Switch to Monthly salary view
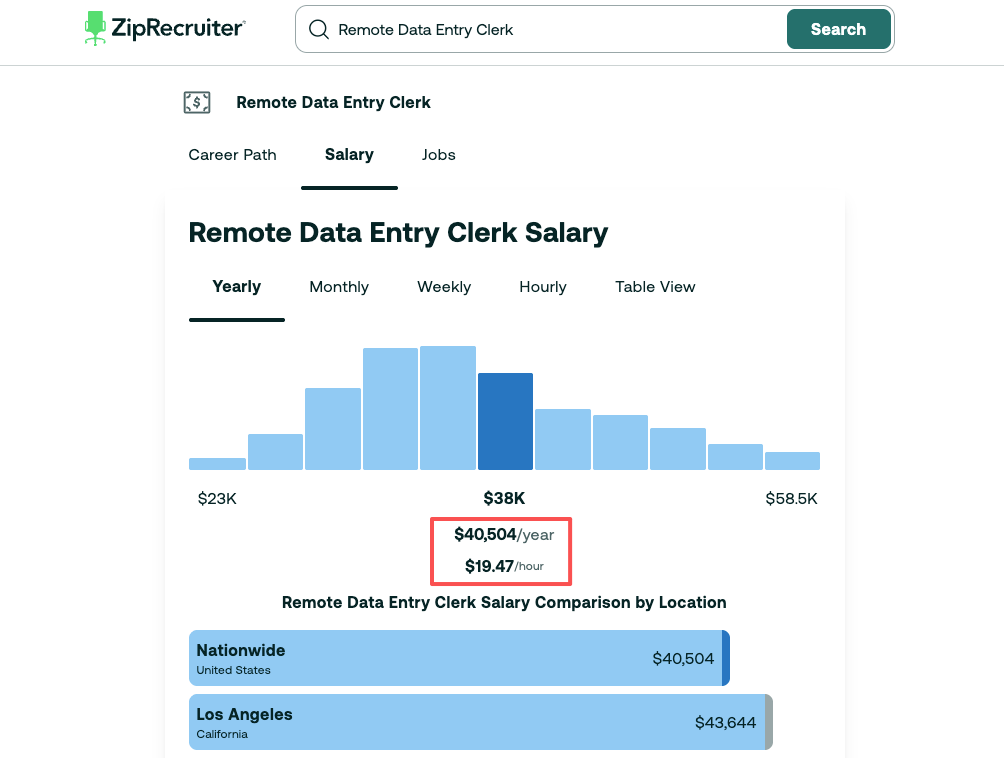Viewport: 1004px width, 758px height. [338, 287]
